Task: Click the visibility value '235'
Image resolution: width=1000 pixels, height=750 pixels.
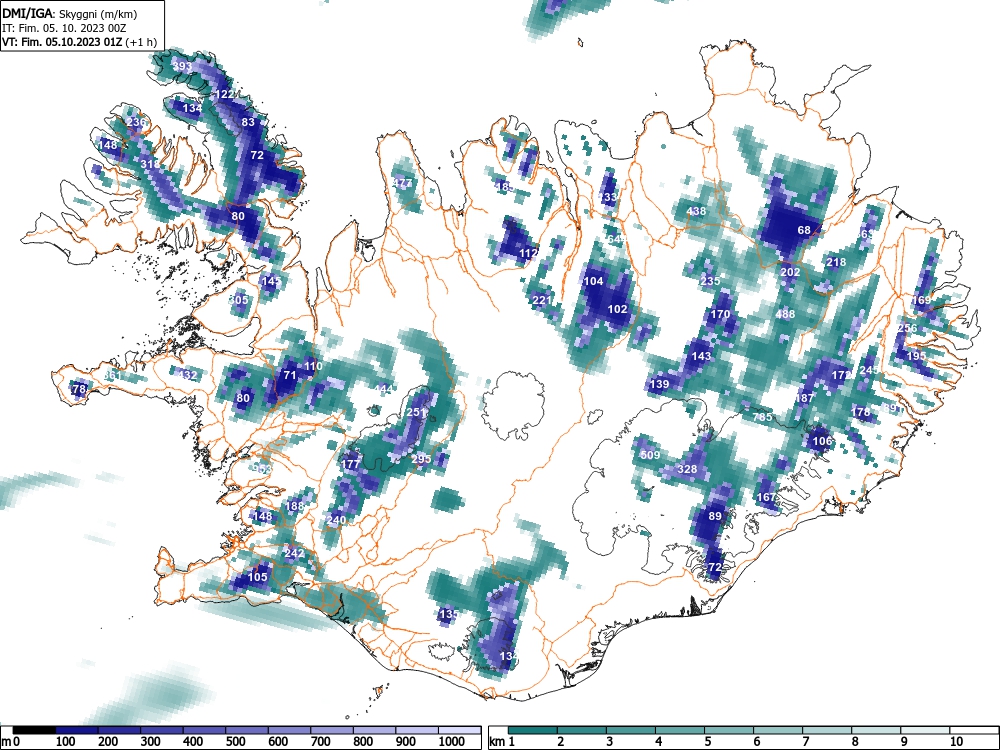Action: tap(710, 281)
